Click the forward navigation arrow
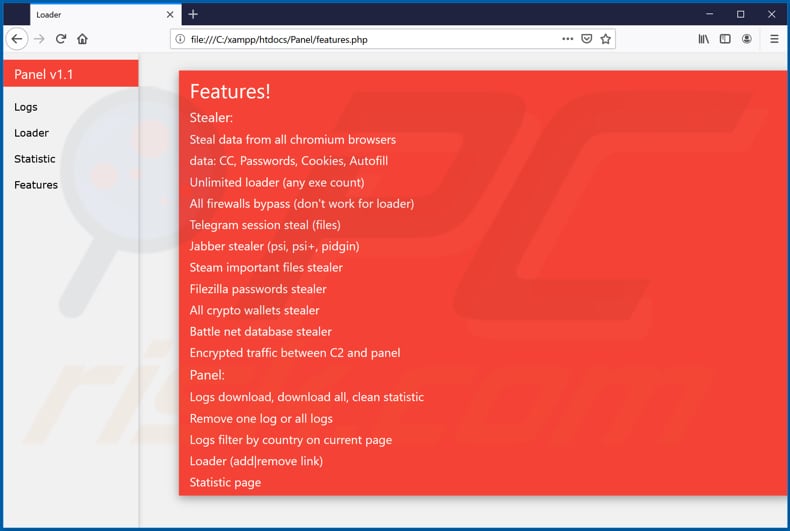The width and height of the screenshot is (790, 531). pos(39,39)
